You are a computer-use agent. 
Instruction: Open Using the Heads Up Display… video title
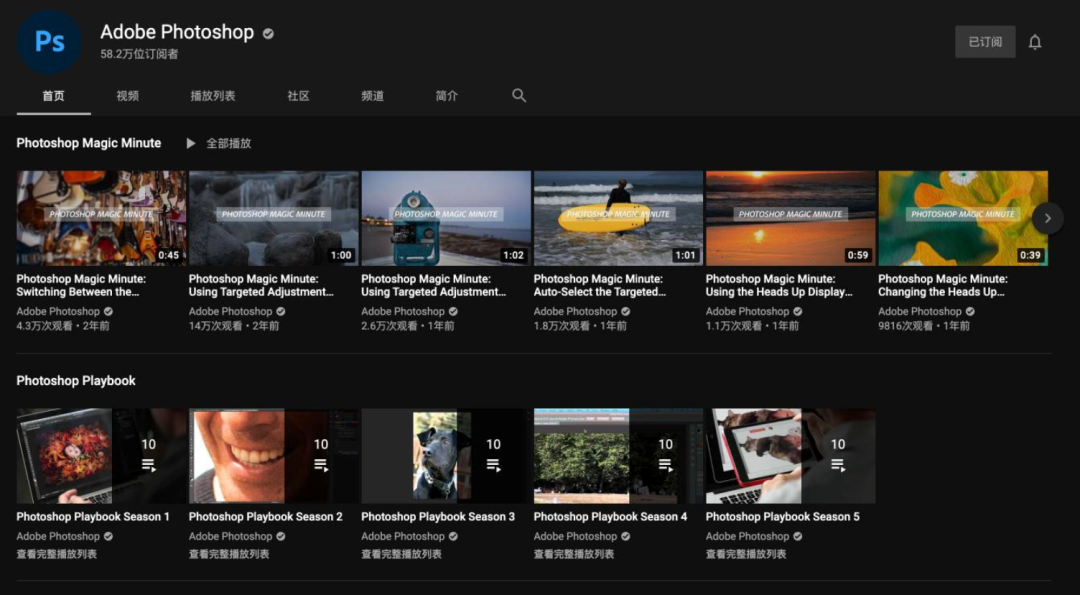click(x=779, y=285)
